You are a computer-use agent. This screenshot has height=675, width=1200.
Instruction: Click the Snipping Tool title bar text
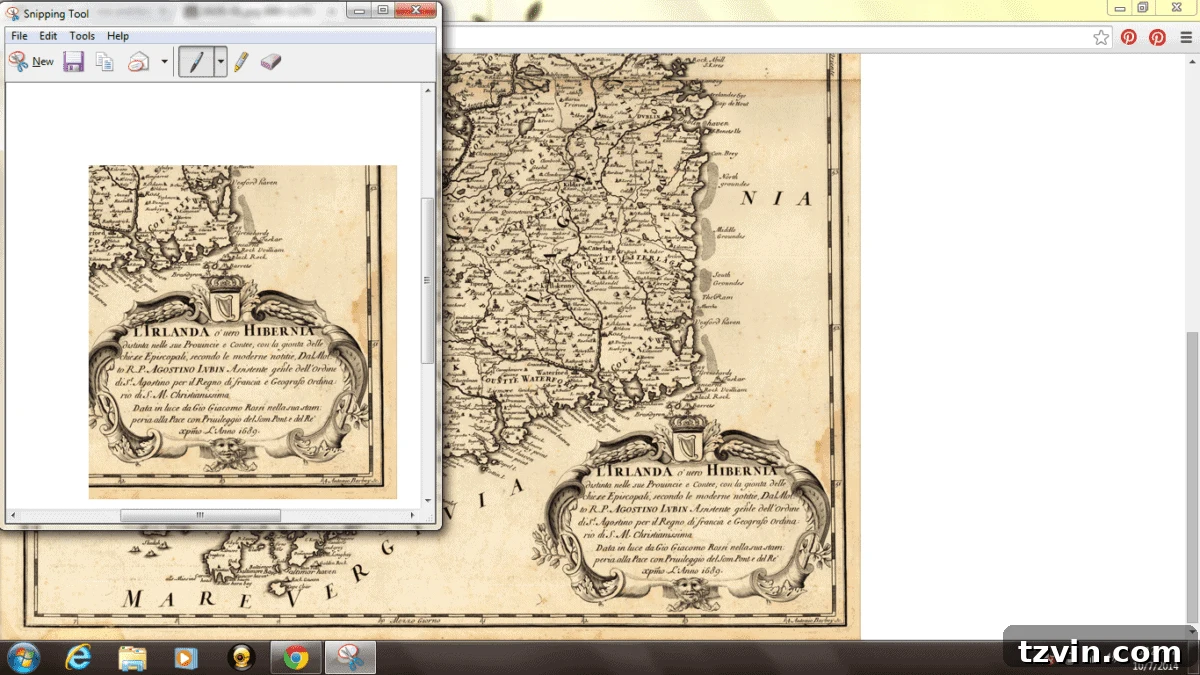pos(56,14)
